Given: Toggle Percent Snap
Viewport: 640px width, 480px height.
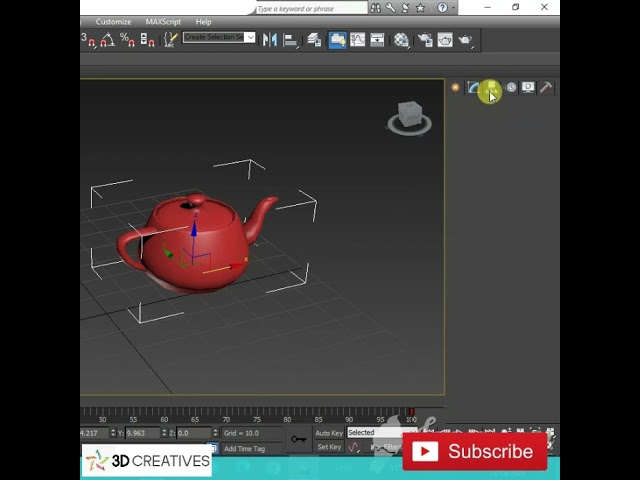Looking at the screenshot, I should [127, 40].
